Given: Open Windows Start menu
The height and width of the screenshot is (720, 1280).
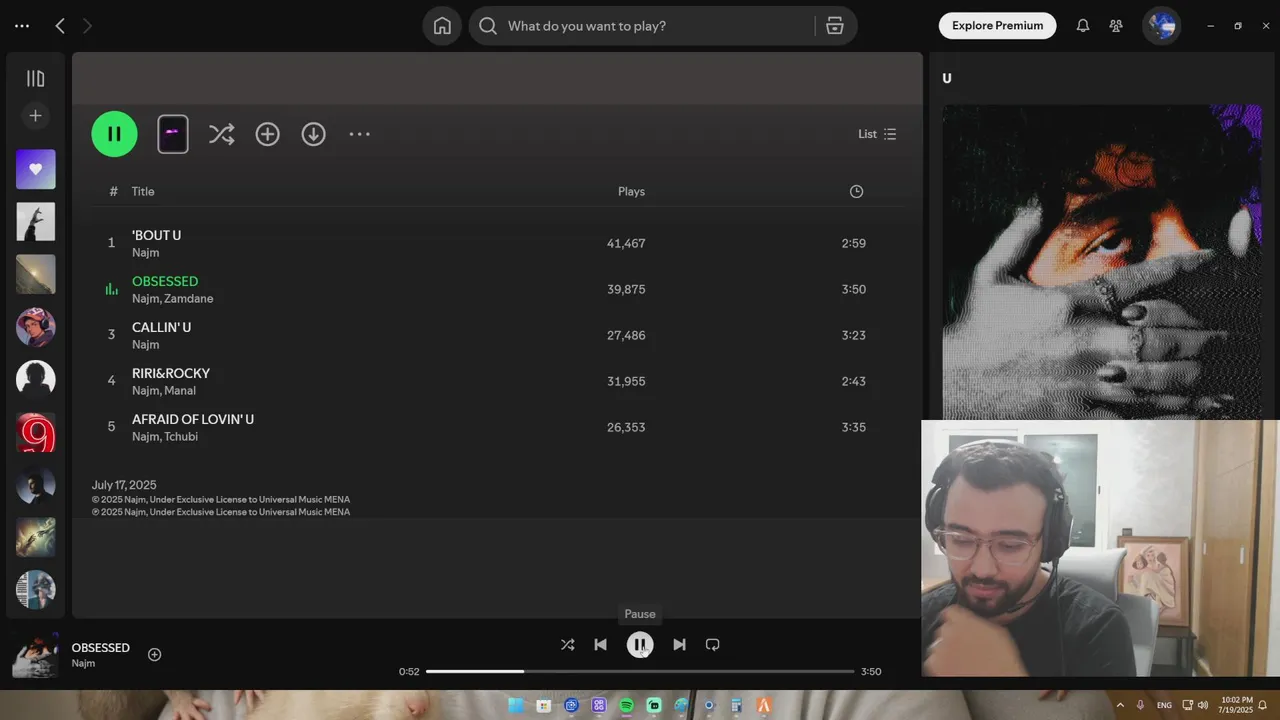Looking at the screenshot, I should tap(516, 705).
